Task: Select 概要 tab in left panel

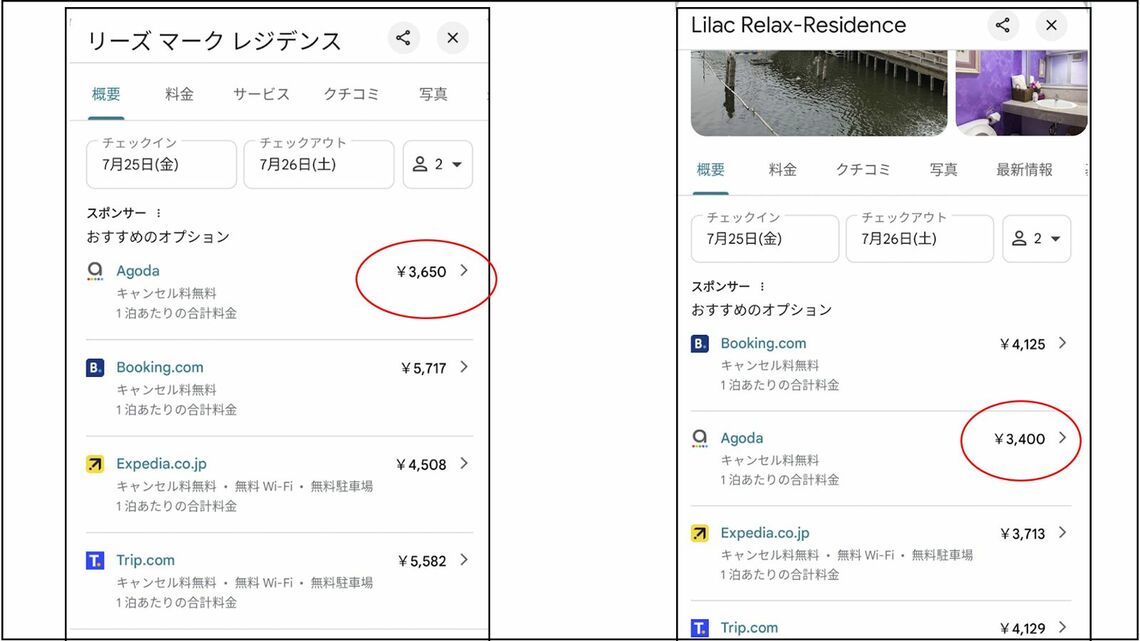Action: [x=106, y=94]
